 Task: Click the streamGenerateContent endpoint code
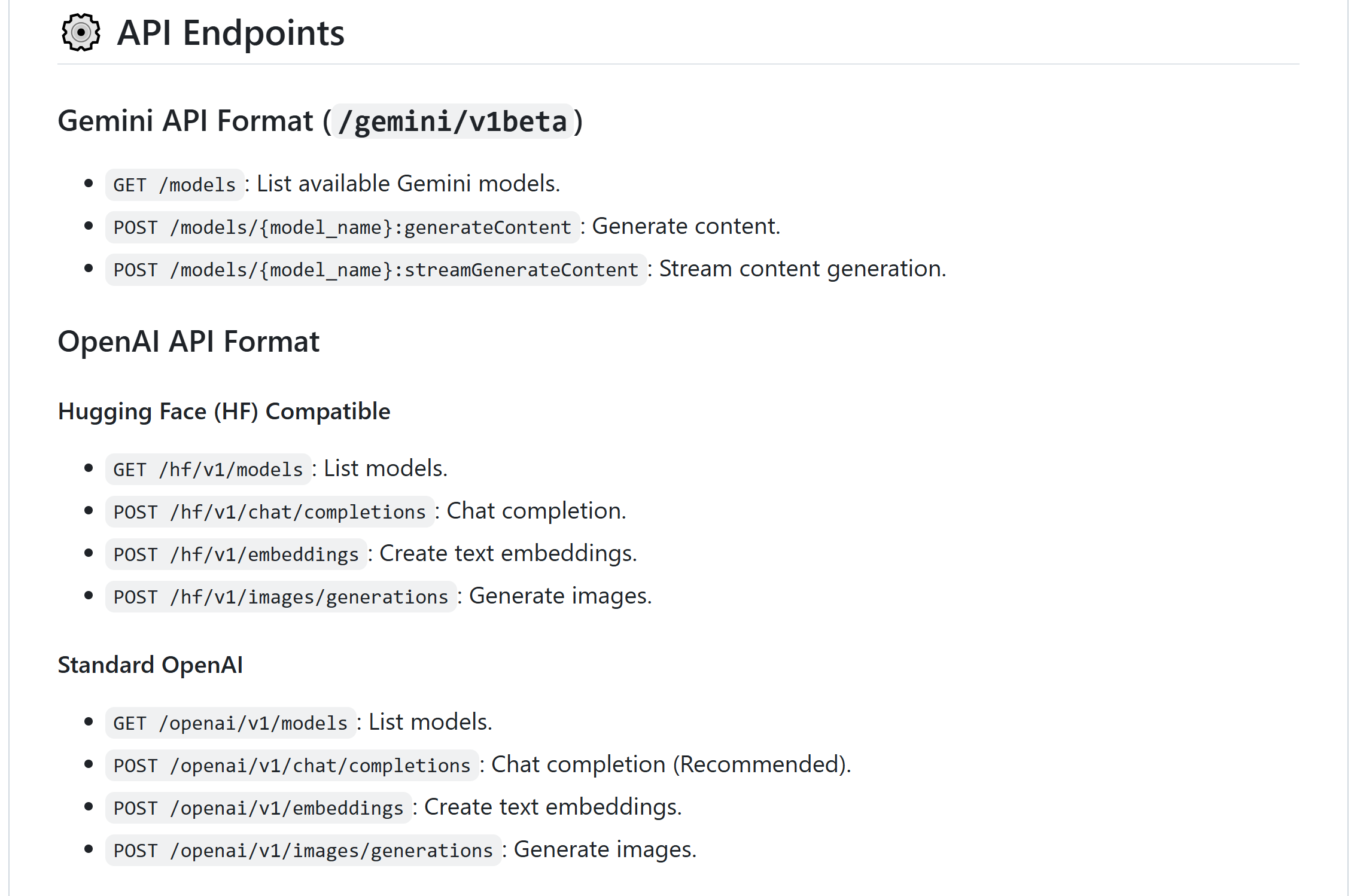(x=376, y=270)
